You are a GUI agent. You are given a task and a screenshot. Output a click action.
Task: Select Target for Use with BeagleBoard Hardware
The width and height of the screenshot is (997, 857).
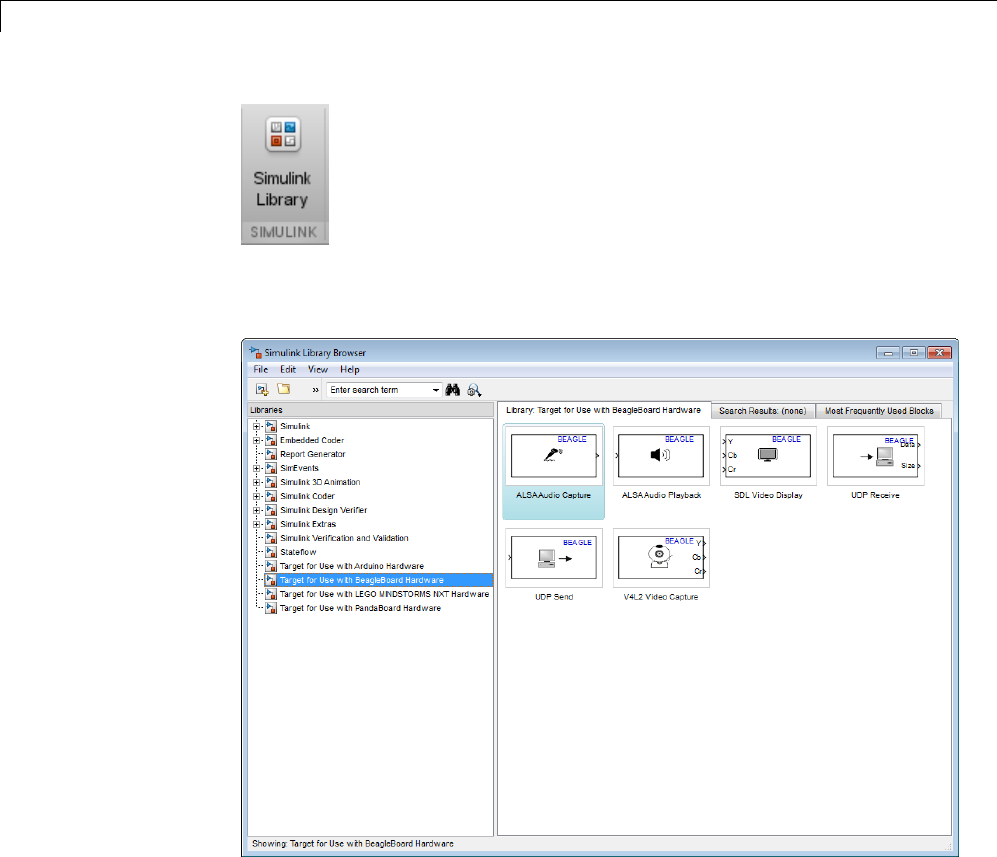coord(362,580)
